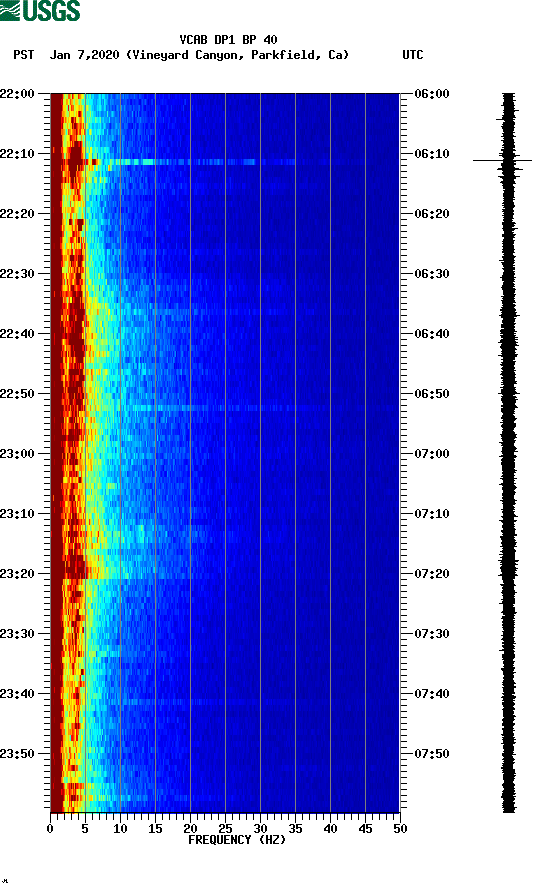This screenshot has width=552, height=892.
Task: Click the 07:40 UTC time label
Action: tap(432, 694)
